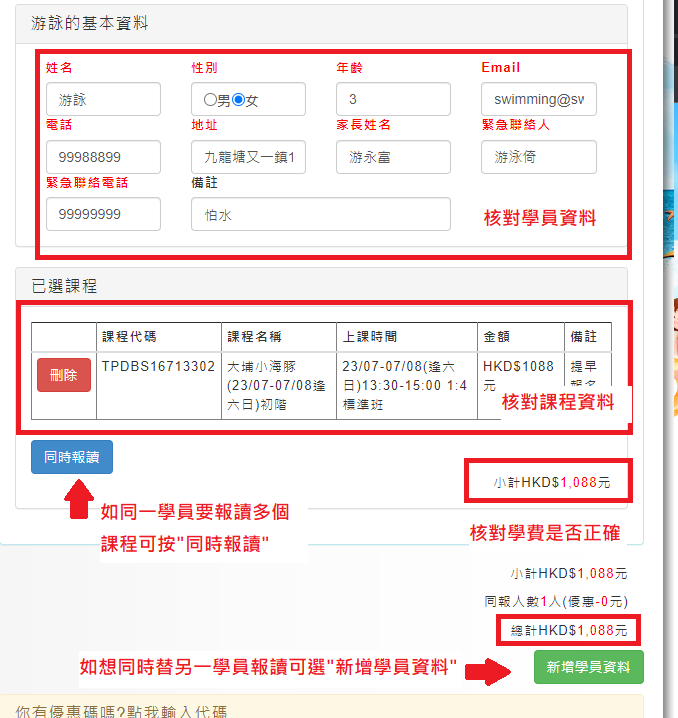Click the 緊急聯絡電話 emergency phone field
The width and height of the screenshot is (678, 718).
(x=103, y=214)
